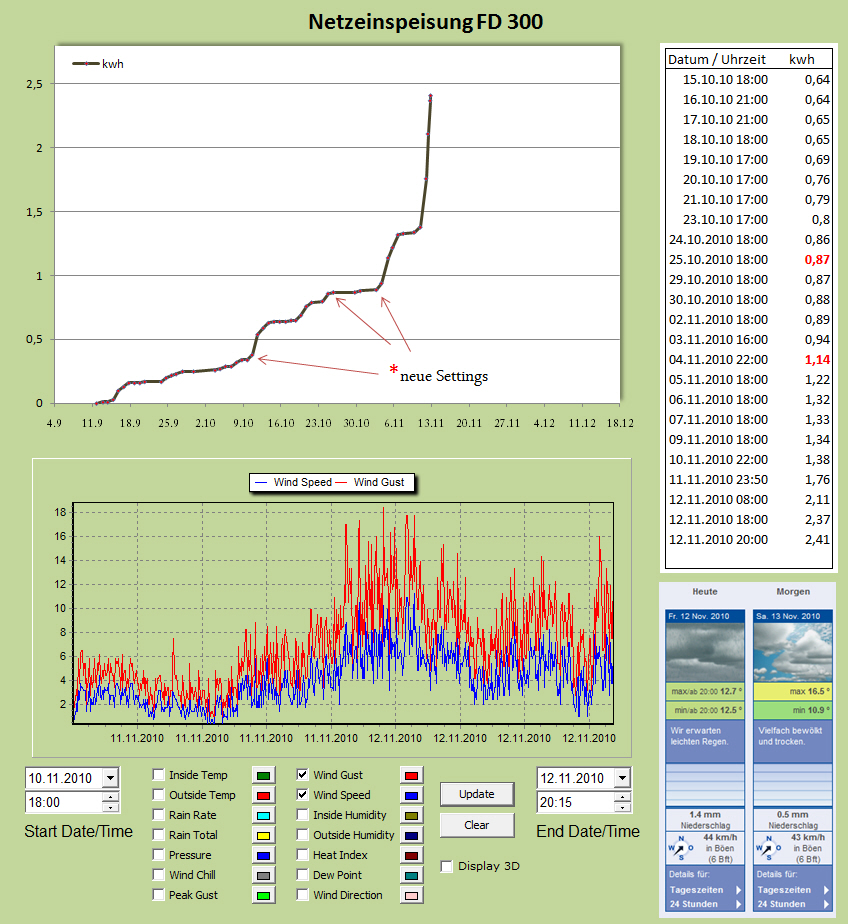Click the cloudy sky image for Morgen
Image resolution: width=848 pixels, height=924 pixels.
point(790,652)
